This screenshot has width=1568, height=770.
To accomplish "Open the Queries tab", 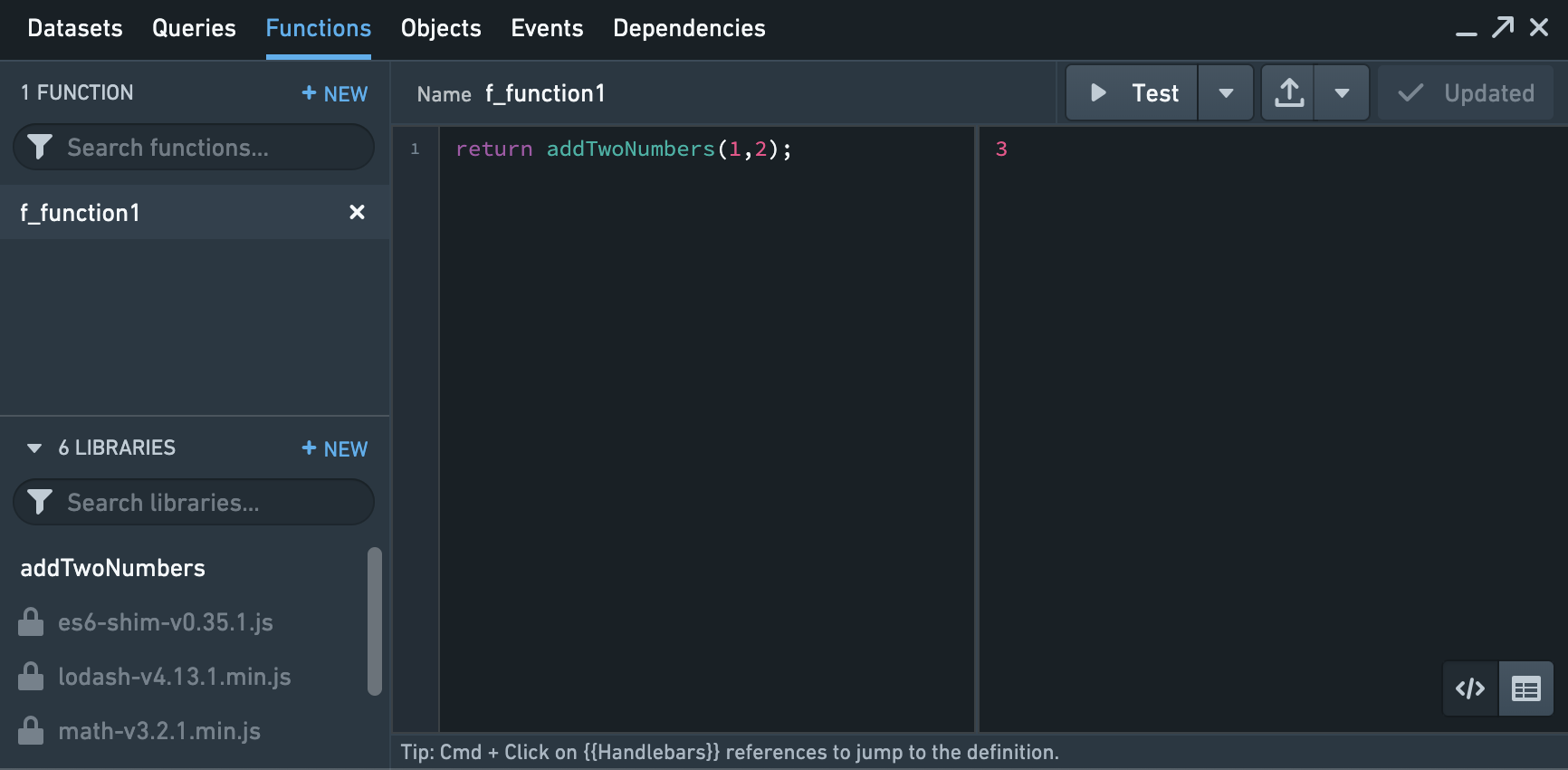I will coord(194,28).
